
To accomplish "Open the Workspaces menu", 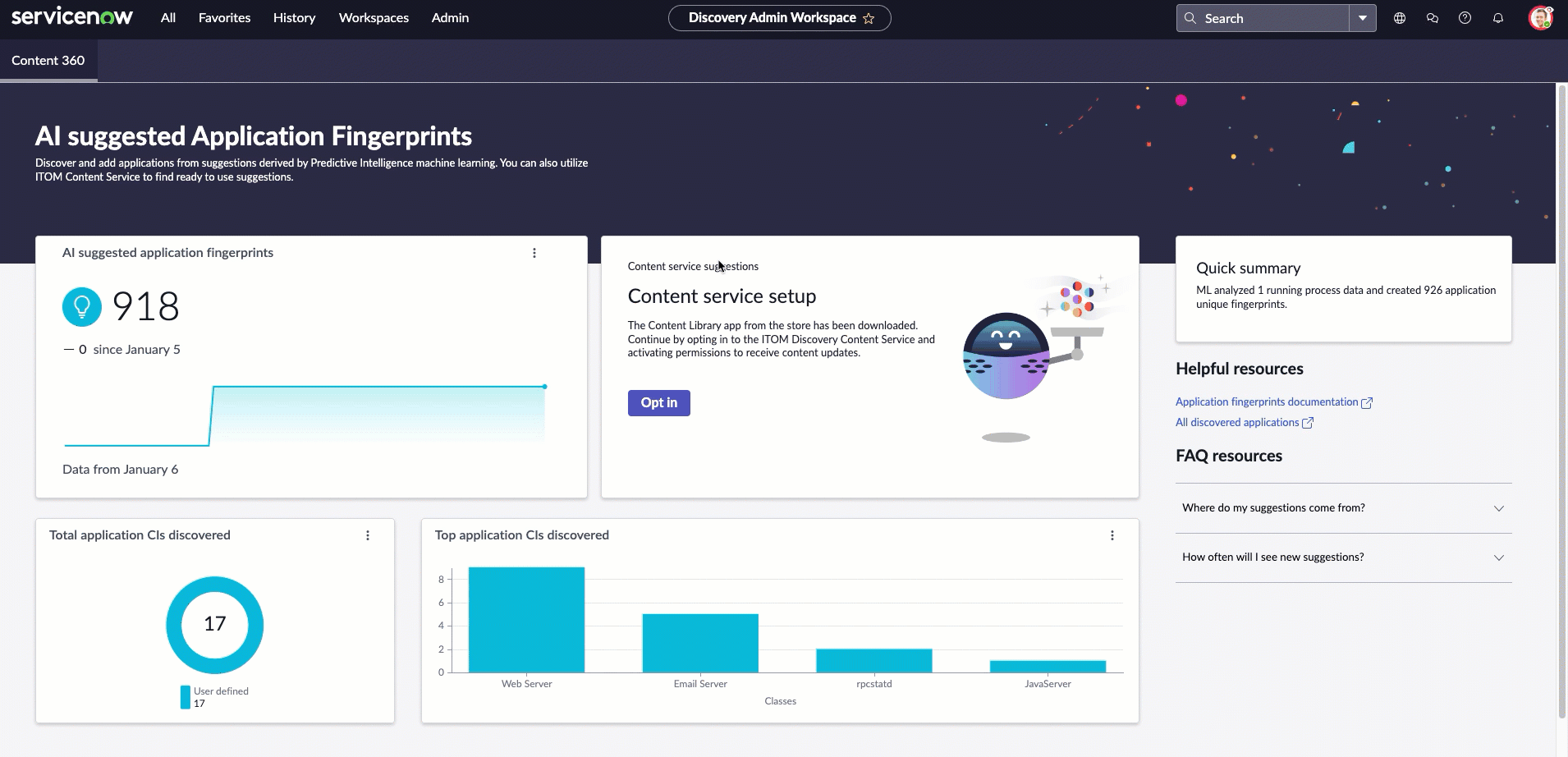I will (374, 18).
